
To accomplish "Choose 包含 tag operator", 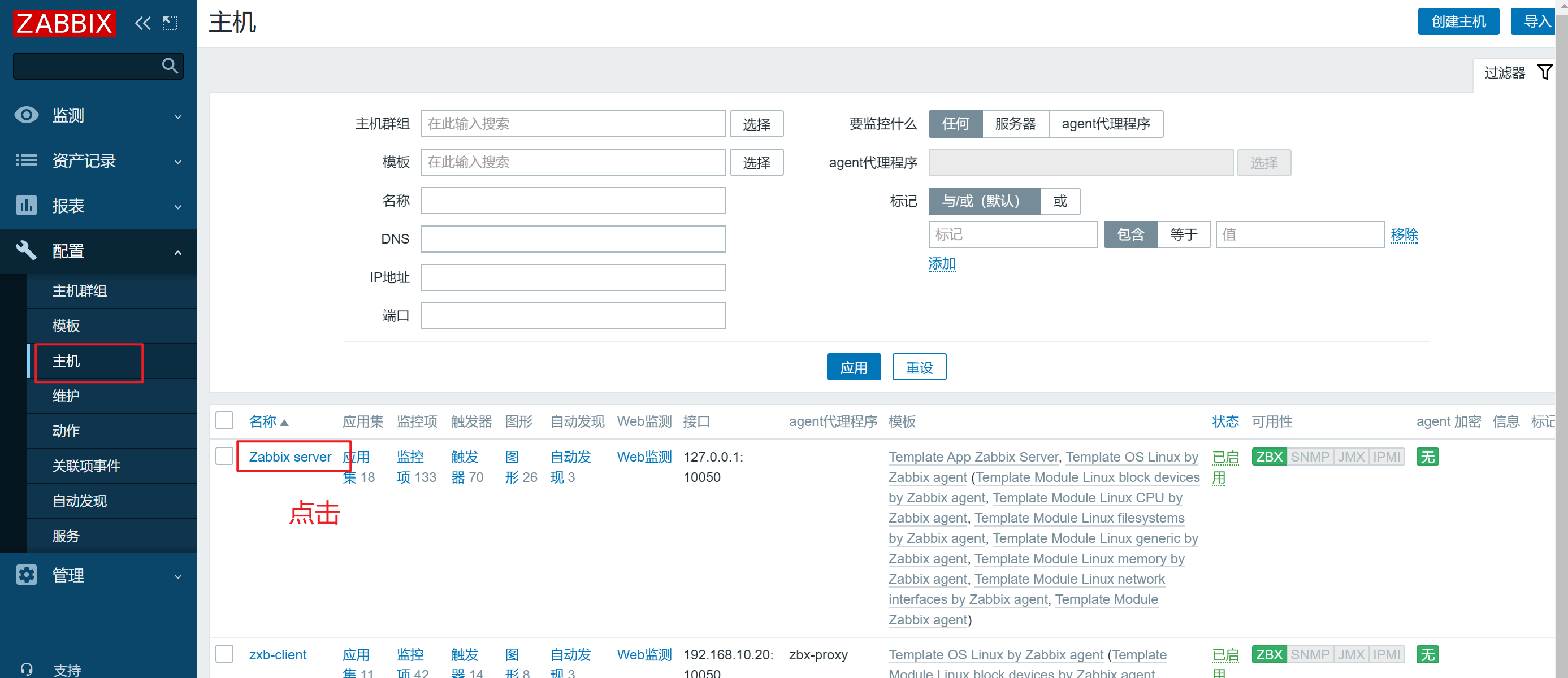I will (x=1130, y=235).
